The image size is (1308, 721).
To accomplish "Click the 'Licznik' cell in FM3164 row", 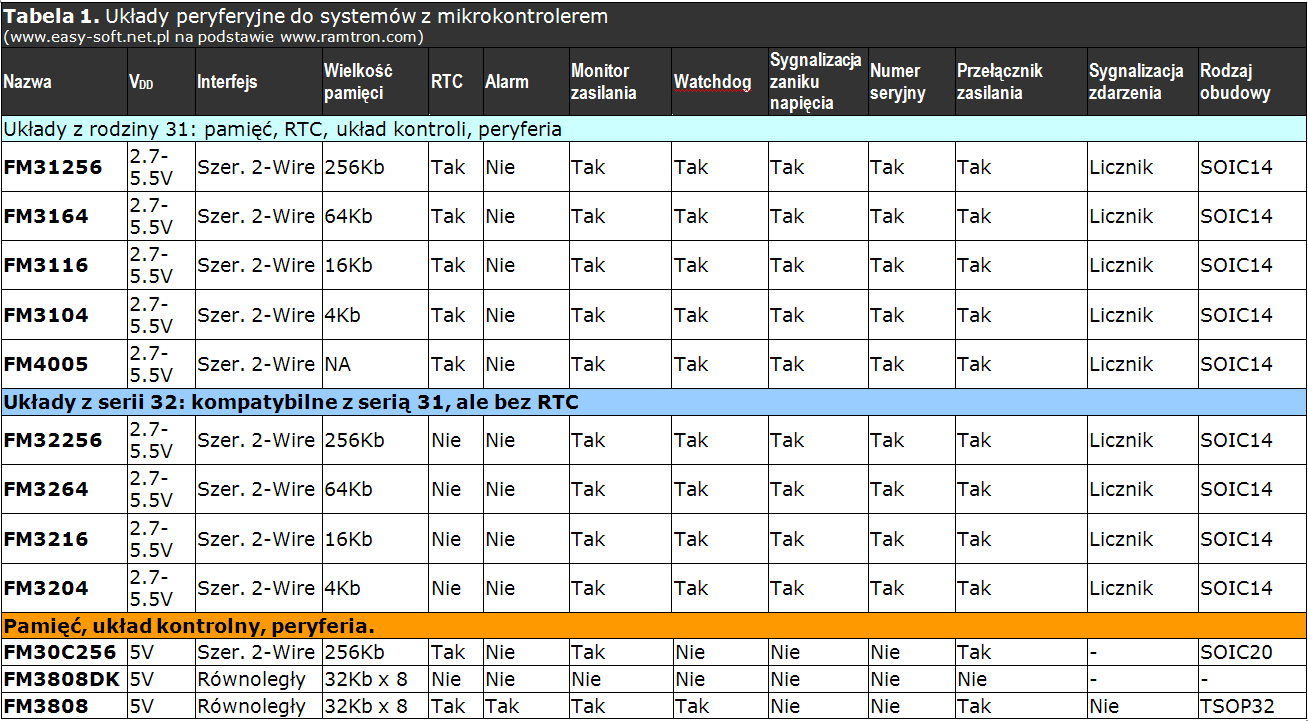I will point(1143,216).
